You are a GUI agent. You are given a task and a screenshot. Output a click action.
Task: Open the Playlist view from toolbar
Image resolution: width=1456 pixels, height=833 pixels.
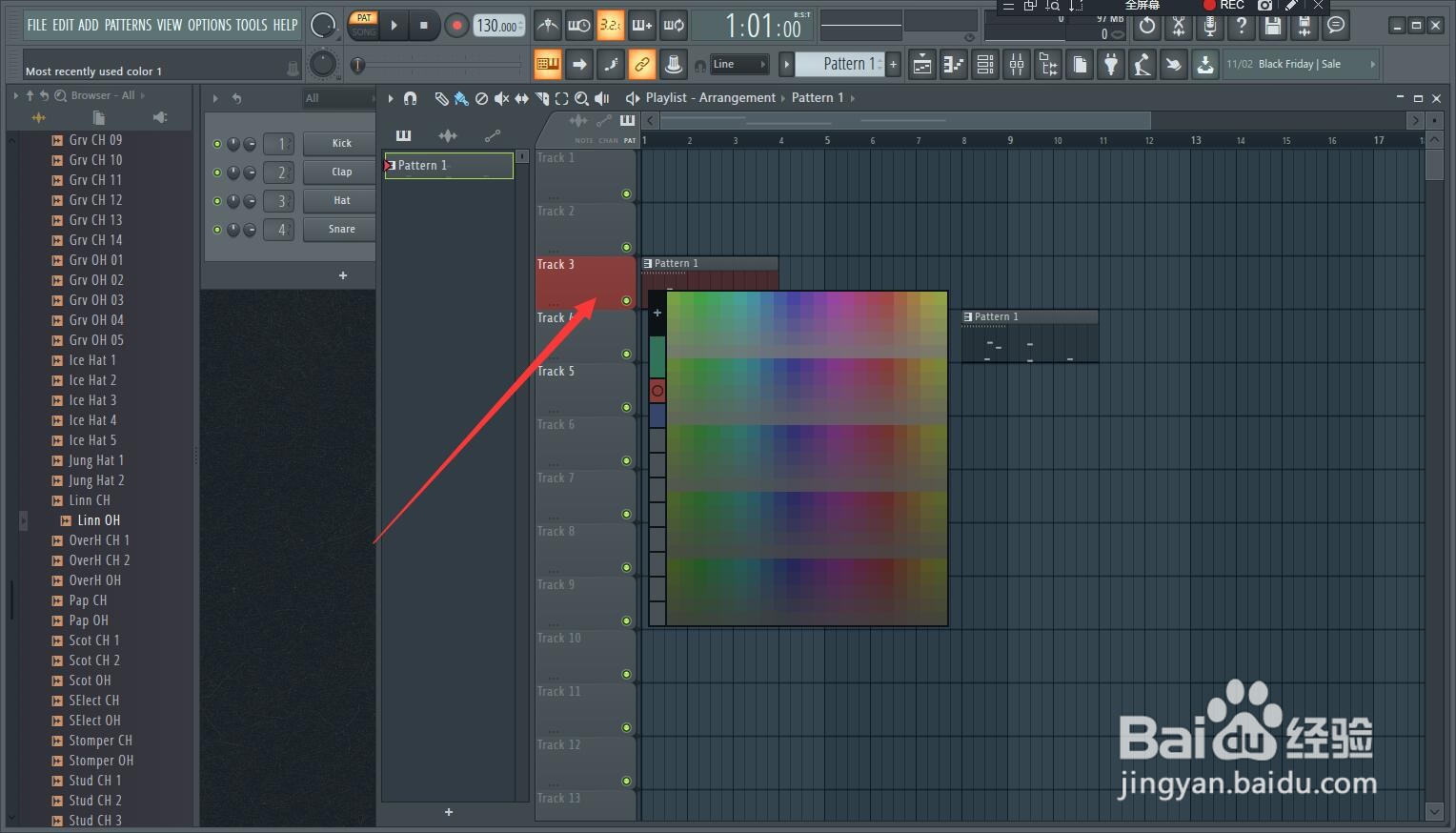pyautogui.click(x=922, y=65)
